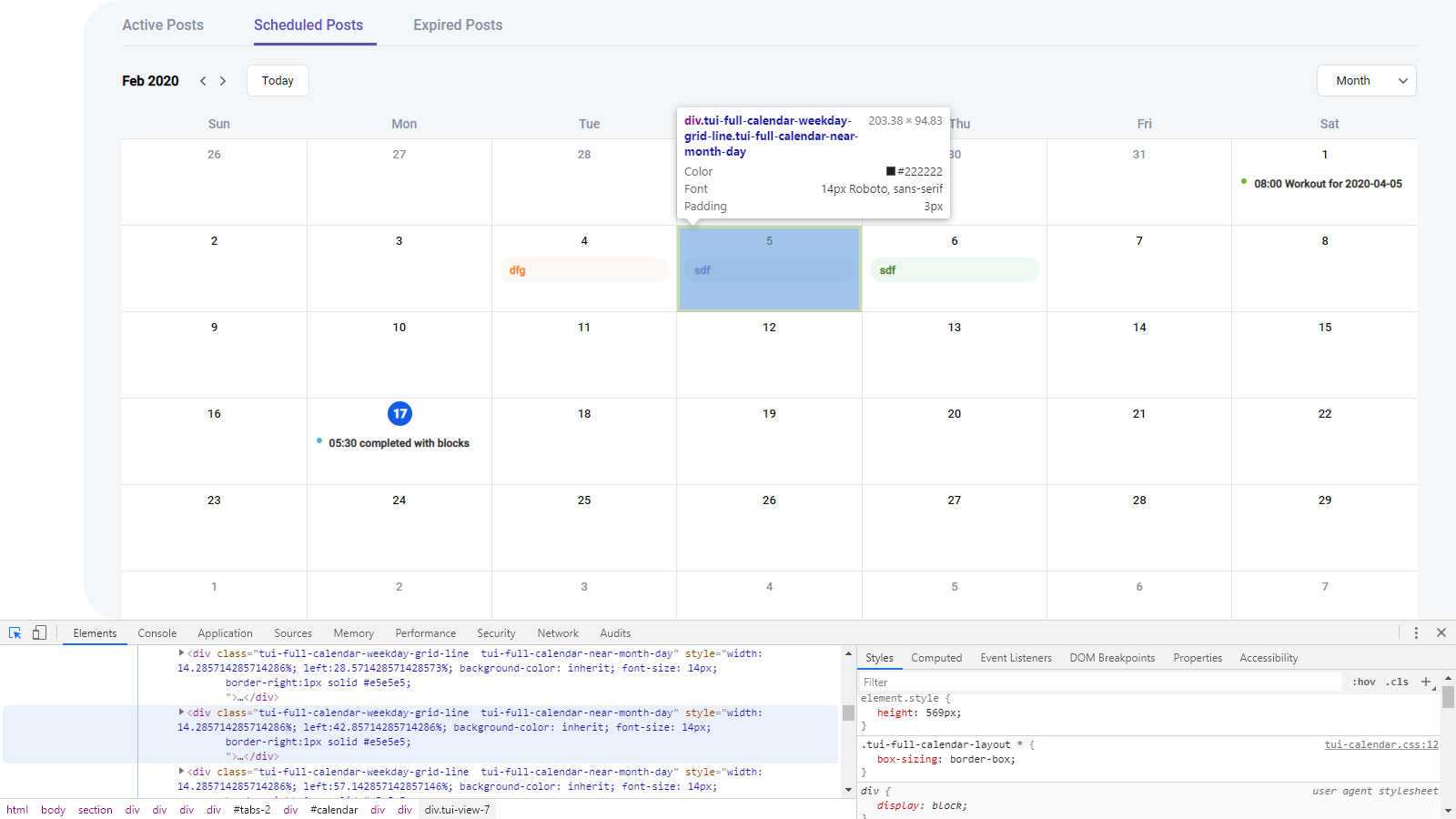The image size is (1456, 819).
Task: Navigate to previous month with left chevron
Action: tap(202, 80)
